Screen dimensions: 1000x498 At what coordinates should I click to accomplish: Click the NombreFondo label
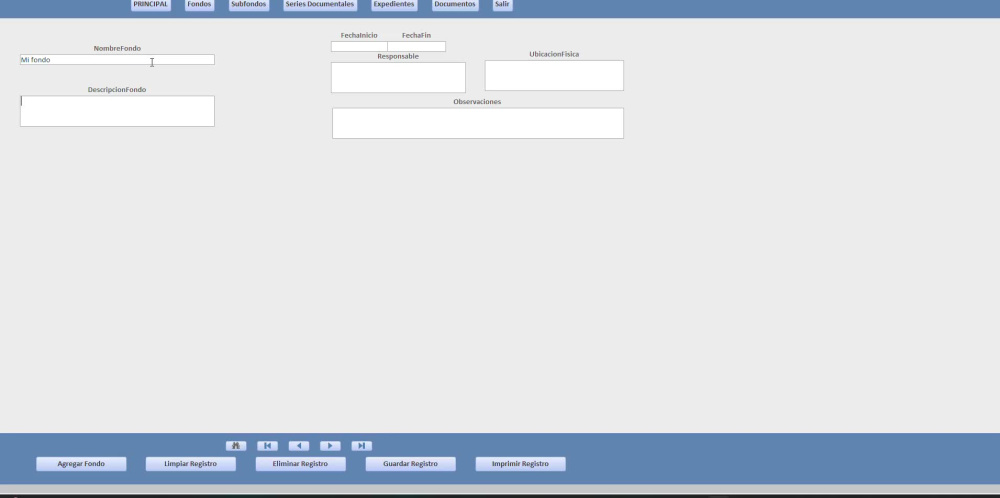click(x=117, y=48)
